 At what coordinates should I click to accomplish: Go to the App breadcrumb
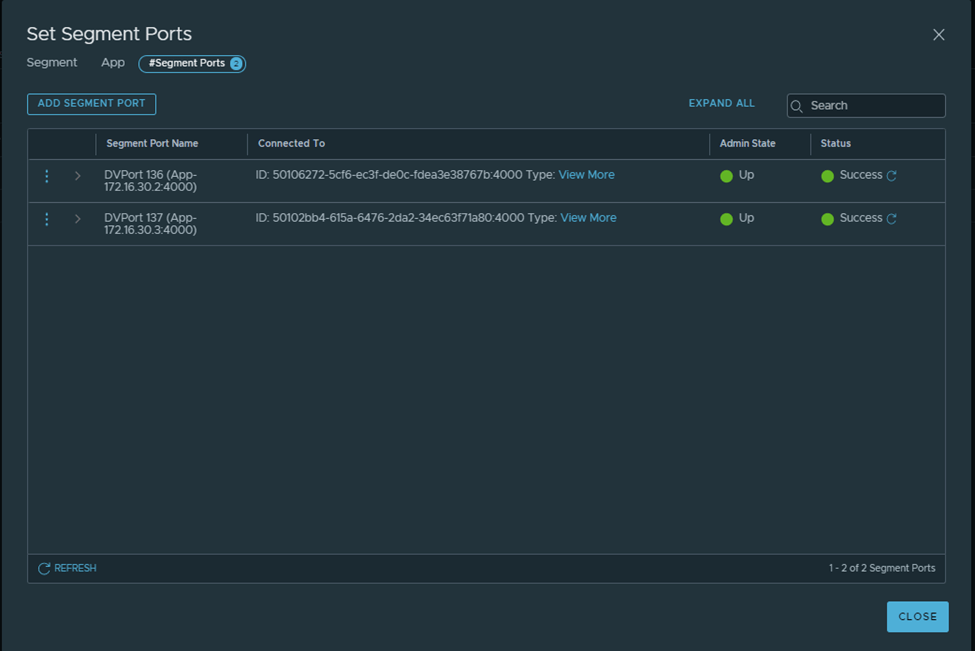(x=113, y=63)
